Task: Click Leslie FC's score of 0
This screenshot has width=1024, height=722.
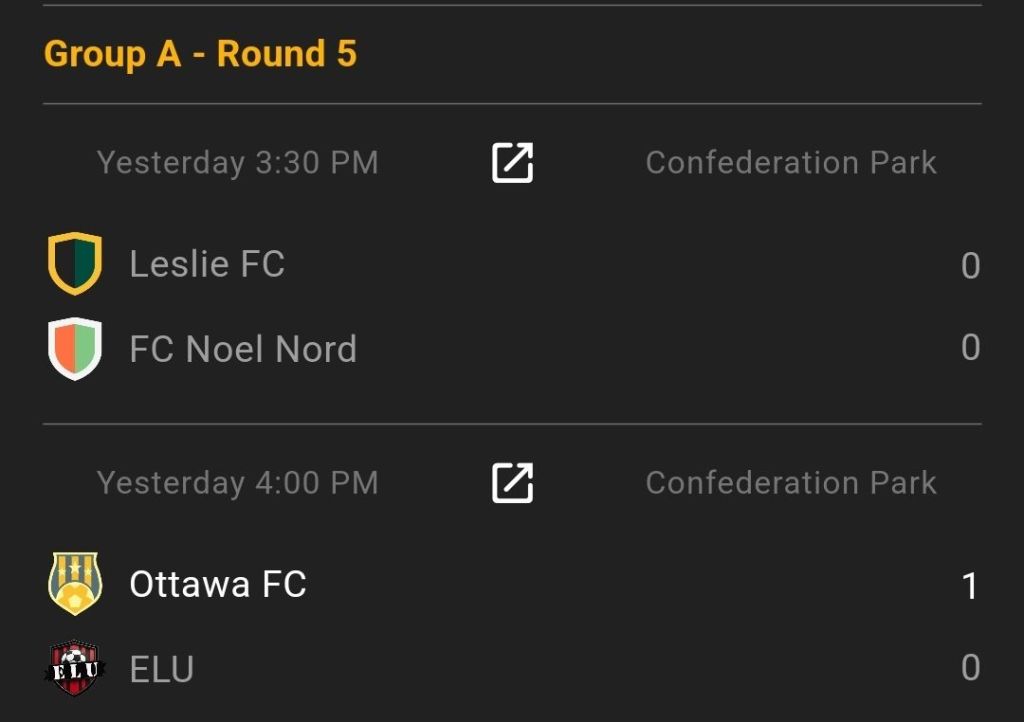Action: coord(970,266)
